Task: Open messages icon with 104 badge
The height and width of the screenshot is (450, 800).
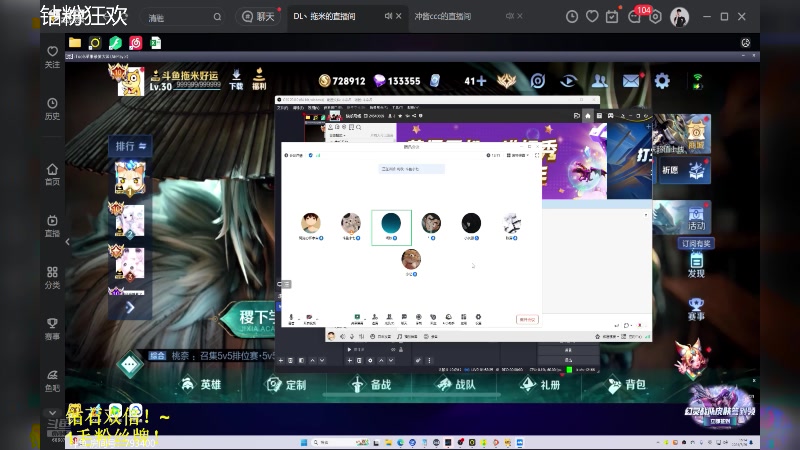Action: [x=634, y=17]
